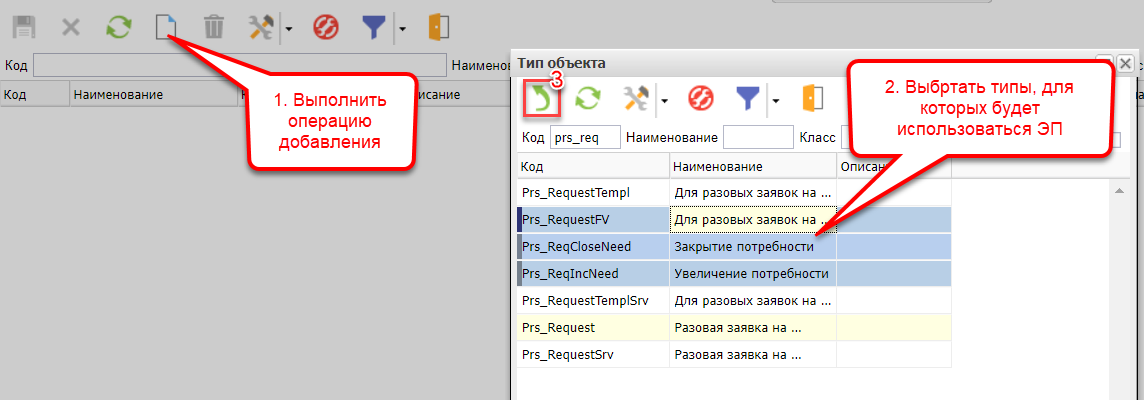
Task: Select the Prs_RequestTempl row
Action: point(592,192)
